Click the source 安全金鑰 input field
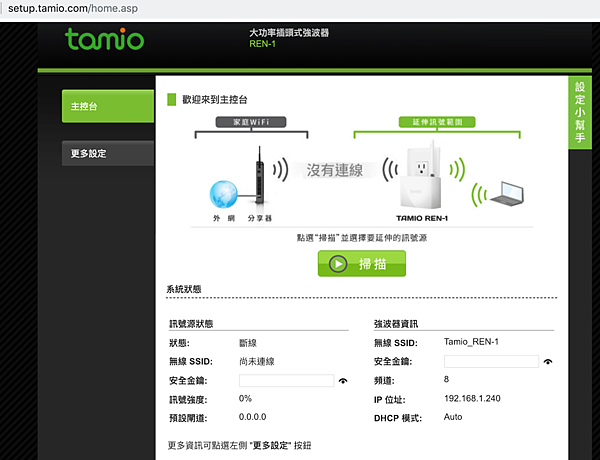 coord(287,380)
